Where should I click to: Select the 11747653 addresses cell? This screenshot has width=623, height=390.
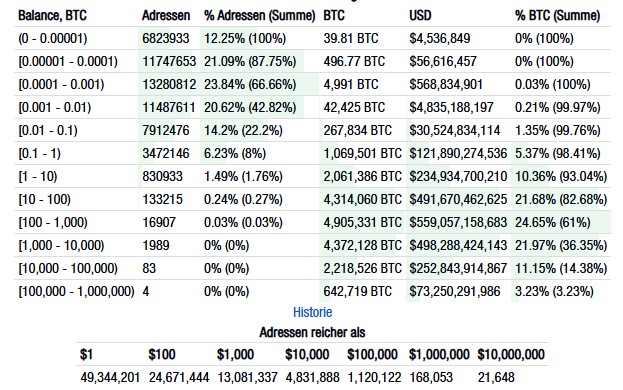[x=169, y=62]
